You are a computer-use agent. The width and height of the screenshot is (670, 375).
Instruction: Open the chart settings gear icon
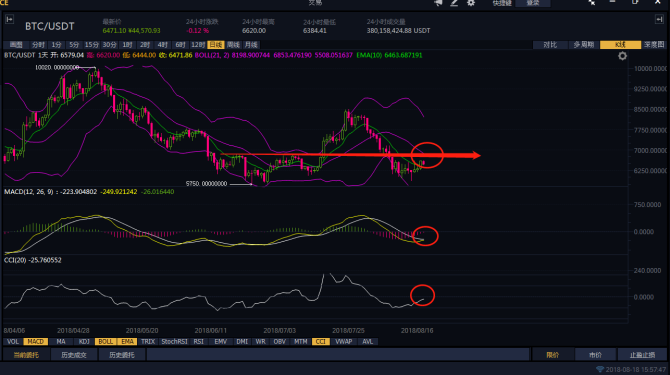click(x=622, y=56)
